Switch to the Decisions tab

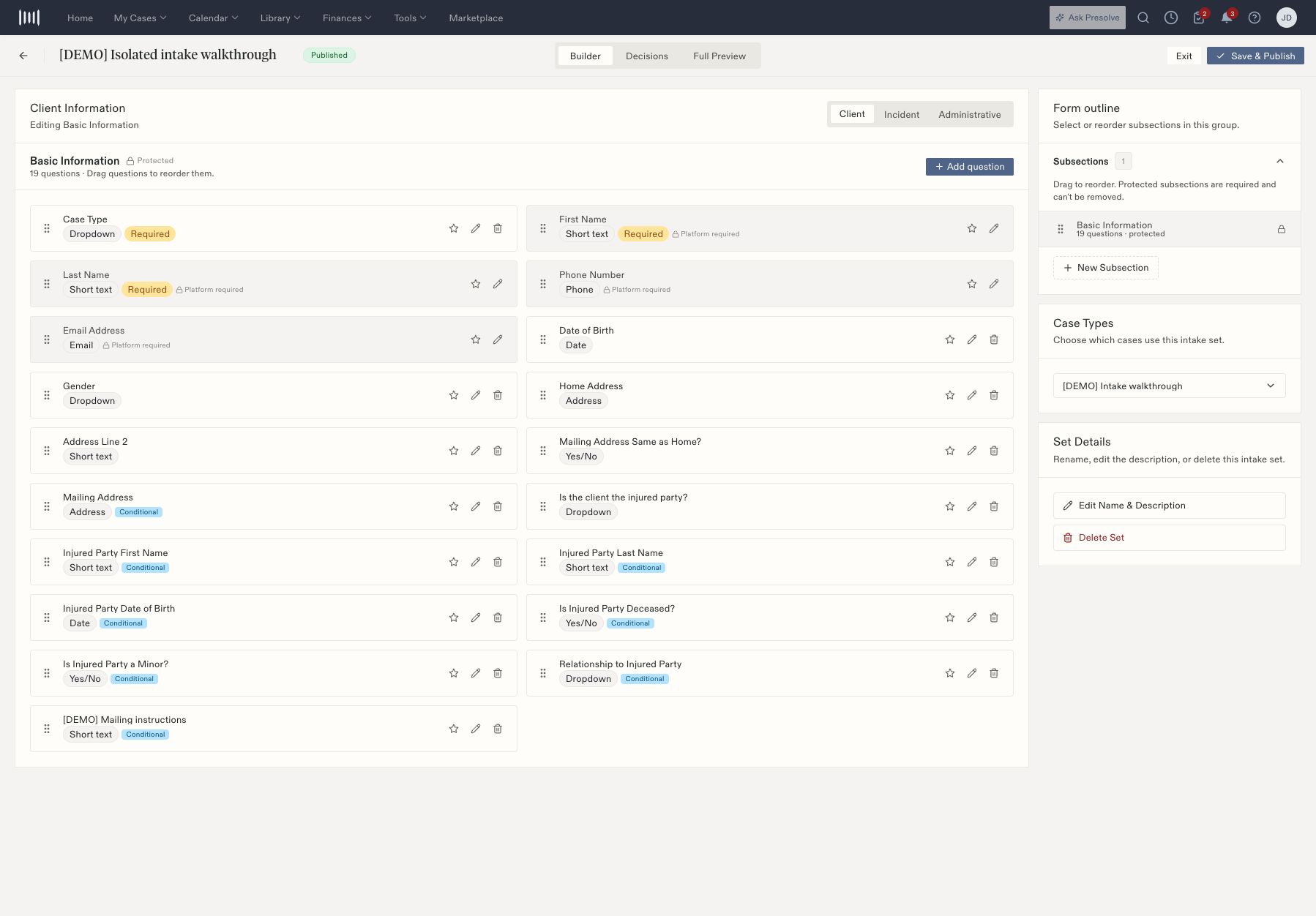point(647,56)
